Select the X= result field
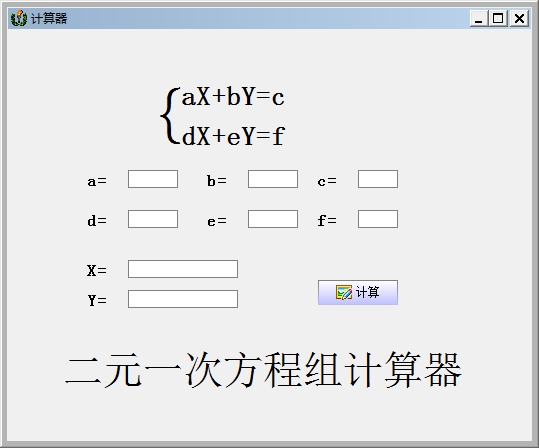The height and width of the screenshot is (448, 539). click(183, 269)
